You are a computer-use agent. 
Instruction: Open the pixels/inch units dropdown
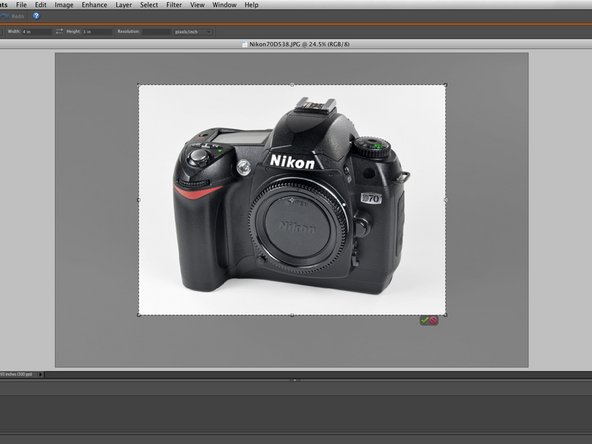[193, 32]
